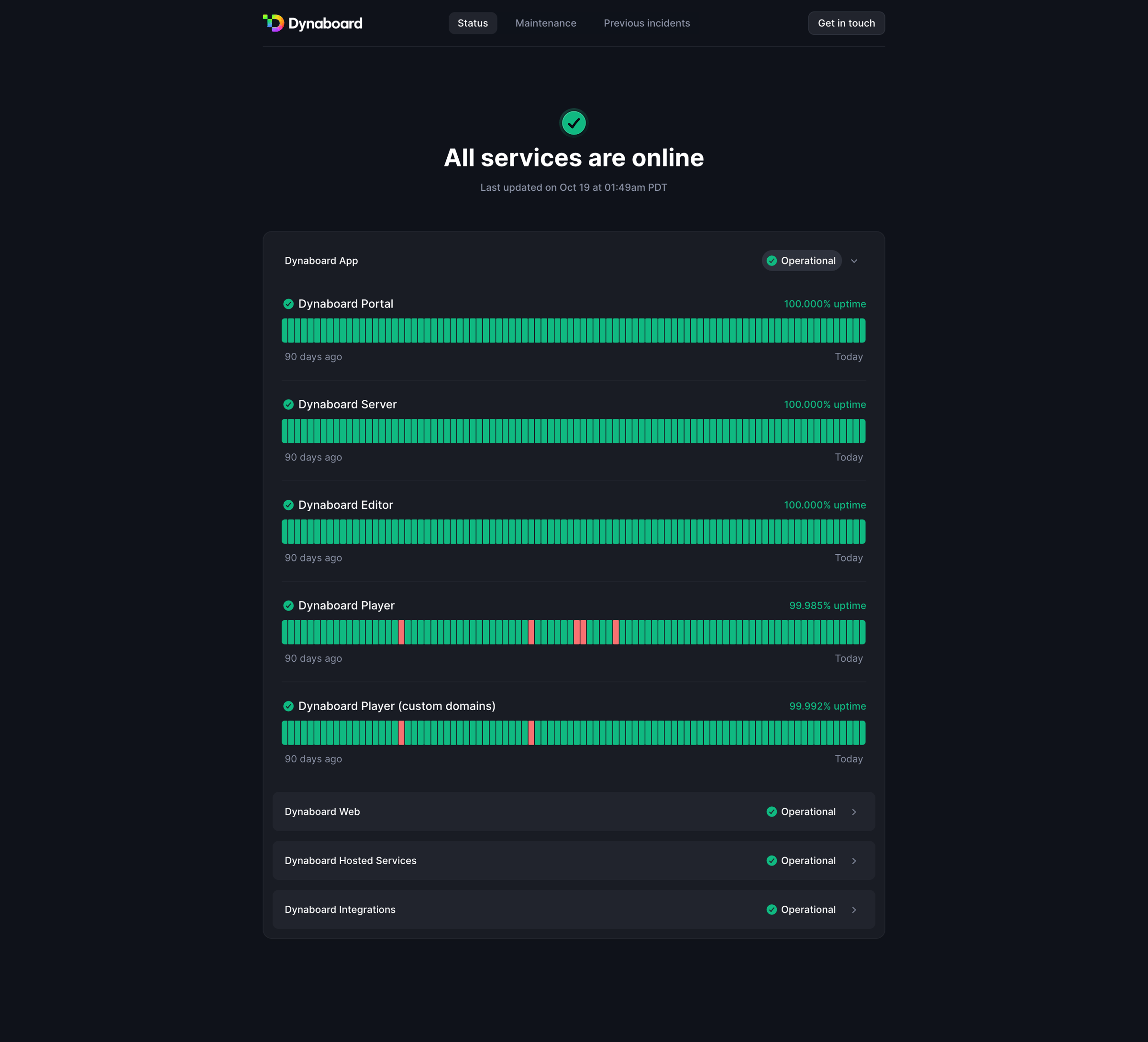Click the 99.992% uptime value
Screen dimensions: 1148x1042
[828, 706]
